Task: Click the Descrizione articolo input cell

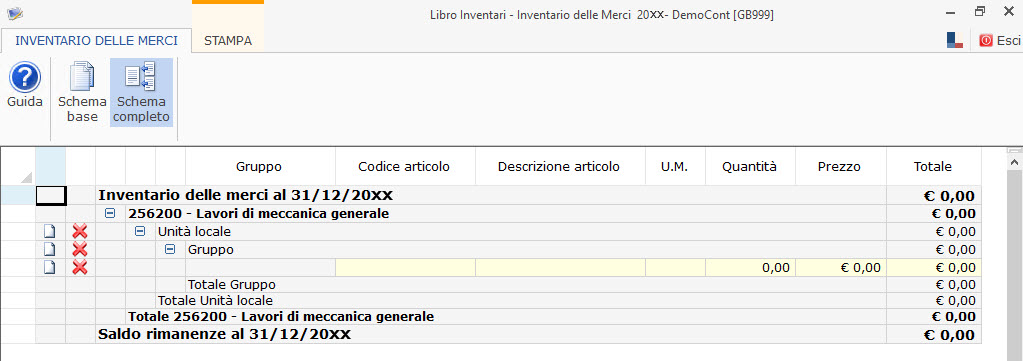Action: click(x=560, y=268)
